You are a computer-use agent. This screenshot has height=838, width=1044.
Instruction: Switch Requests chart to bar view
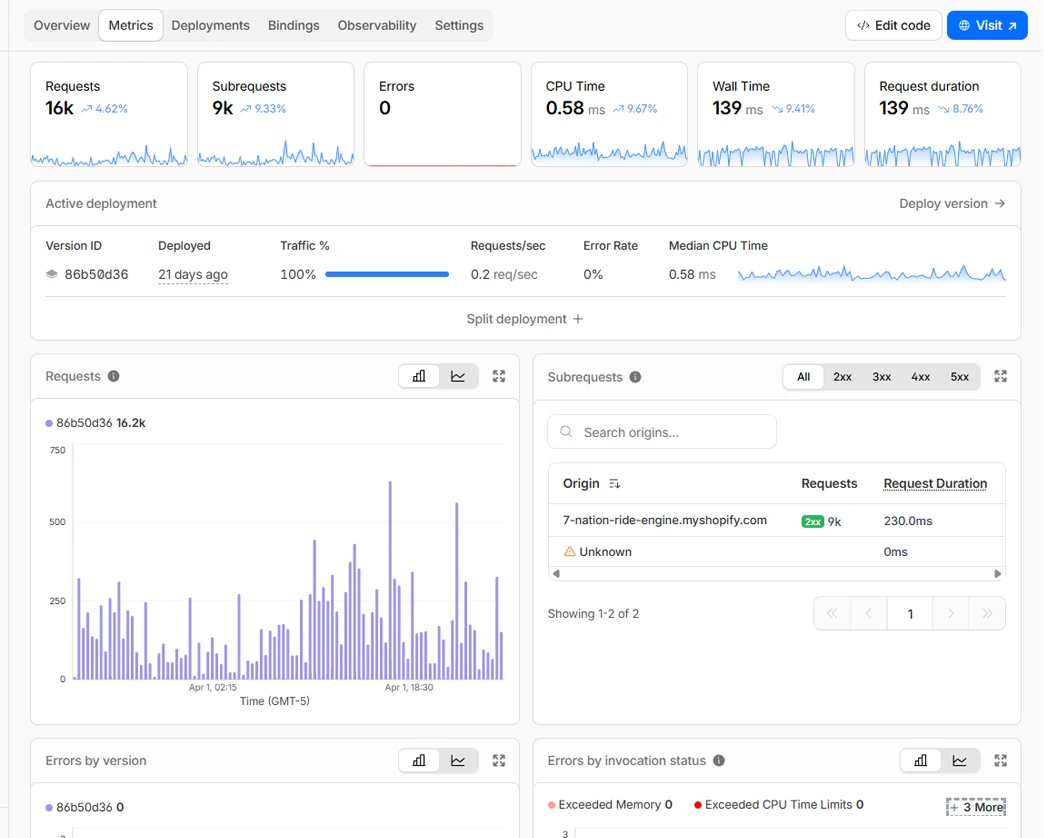click(419, 376)
